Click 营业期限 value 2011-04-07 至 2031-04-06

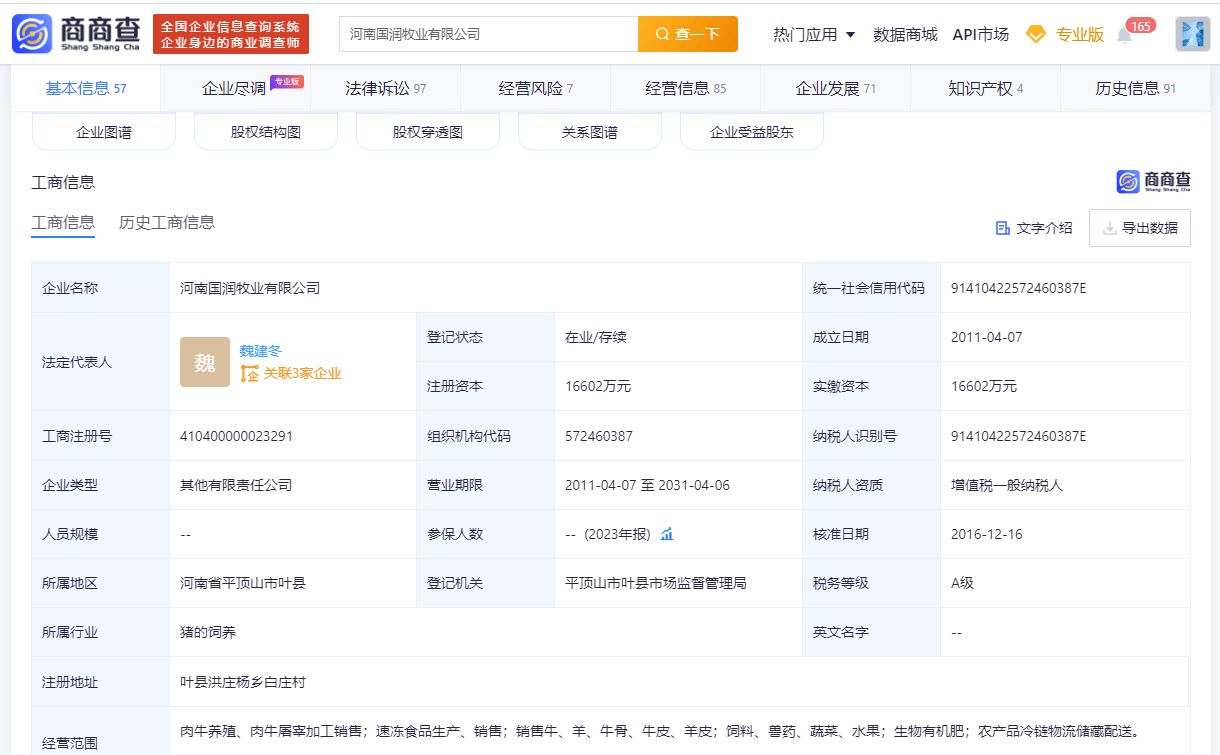tap(647, 485)
